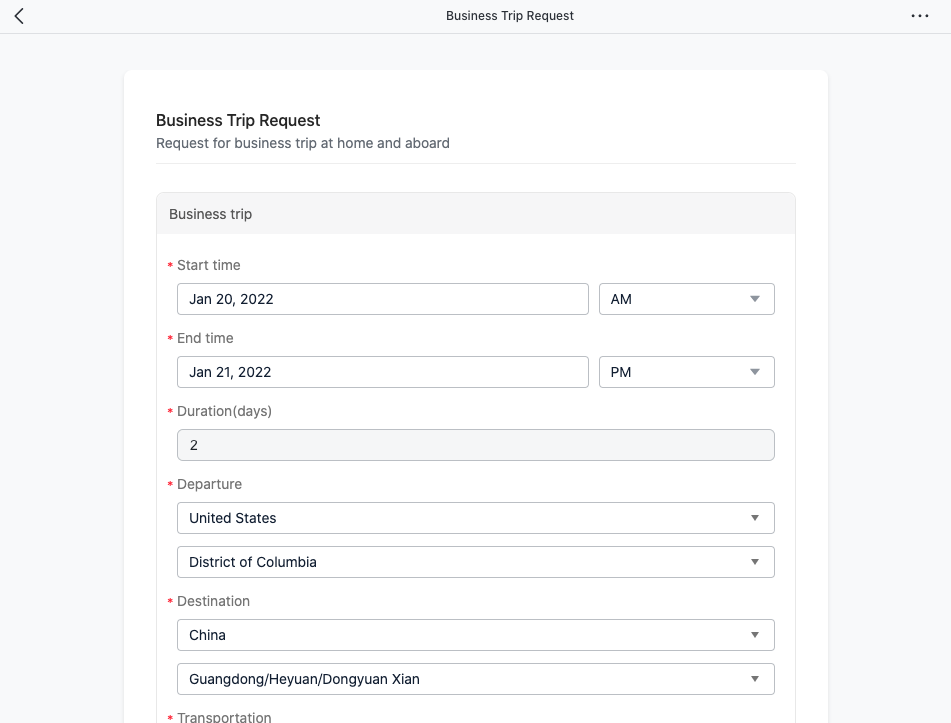951x723 pixels.
Task: Select the Business trip section header
Action: tap(211, 213)
